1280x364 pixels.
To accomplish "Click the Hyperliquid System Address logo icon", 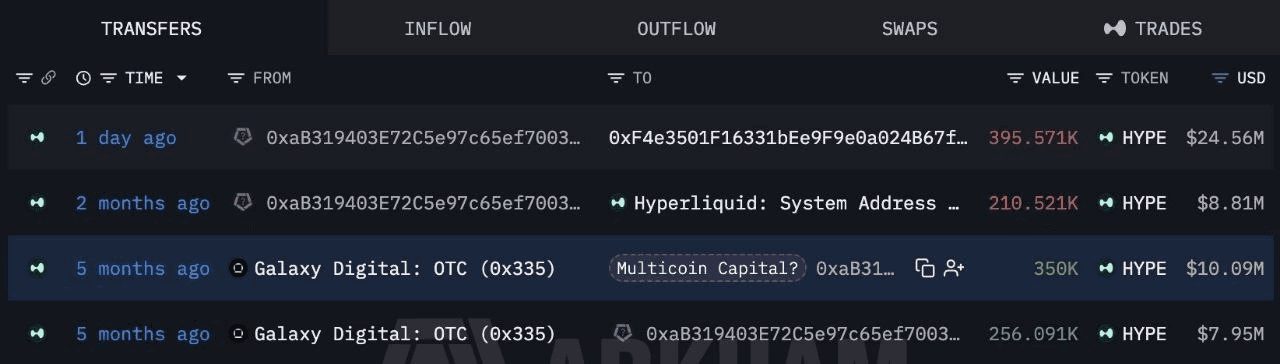I will [618, 203].
